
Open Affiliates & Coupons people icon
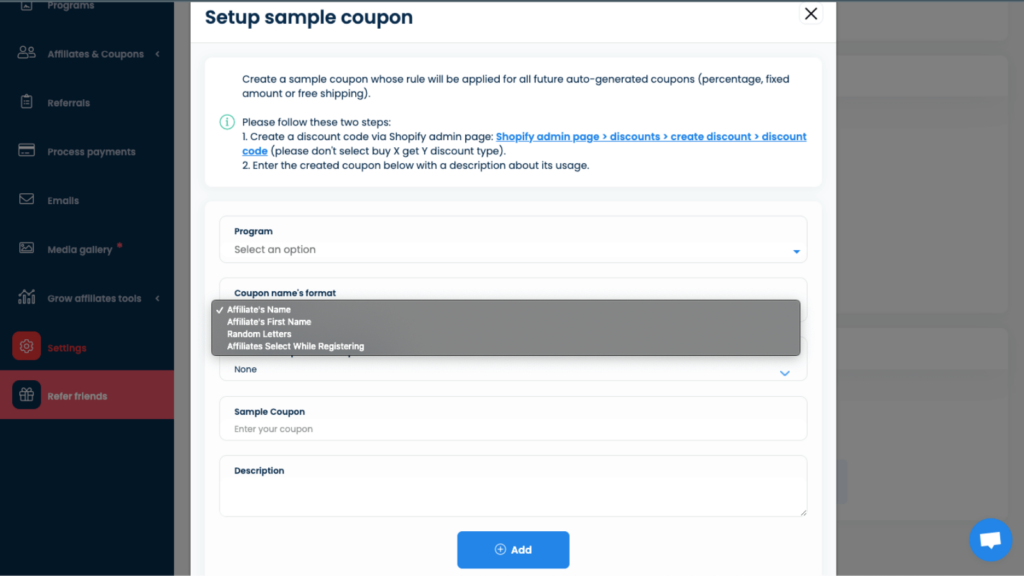[x=26, y=53]
